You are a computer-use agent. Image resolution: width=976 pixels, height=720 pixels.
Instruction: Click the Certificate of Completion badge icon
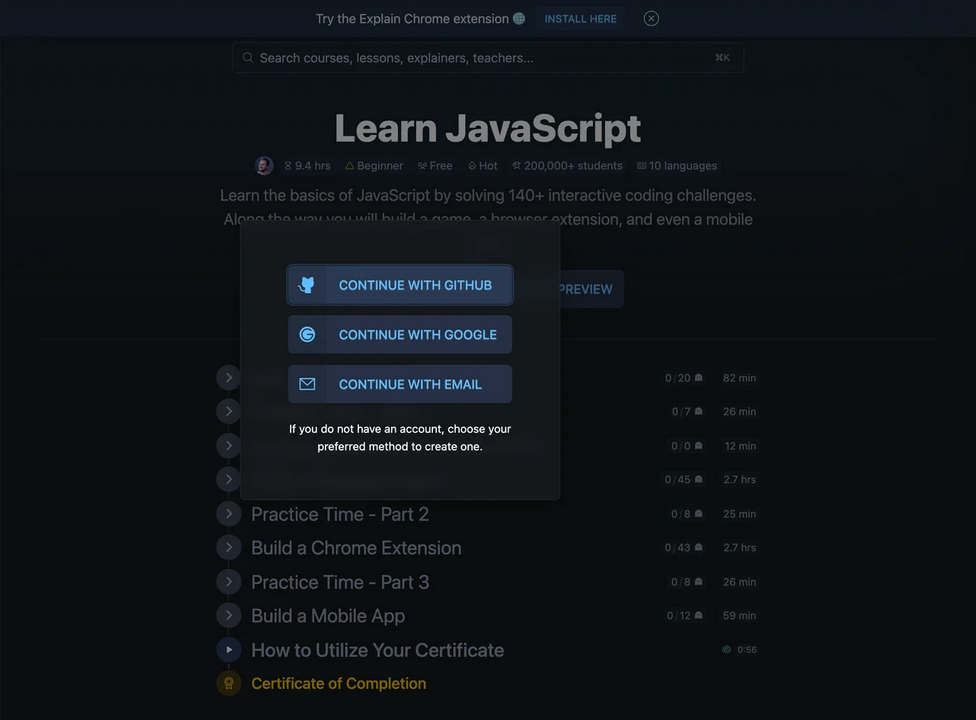(228, 683)
